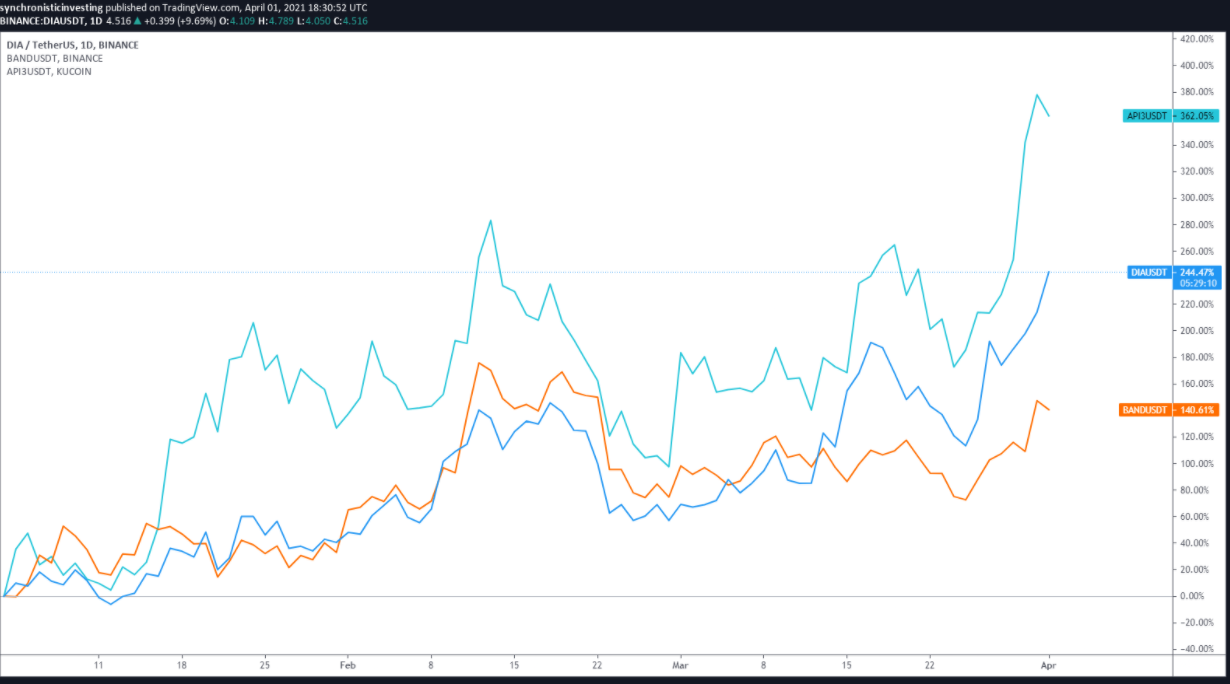Click the date label 25 on time axis
The height and width of the screenshot is (684, 1230).
pos(264,664)
